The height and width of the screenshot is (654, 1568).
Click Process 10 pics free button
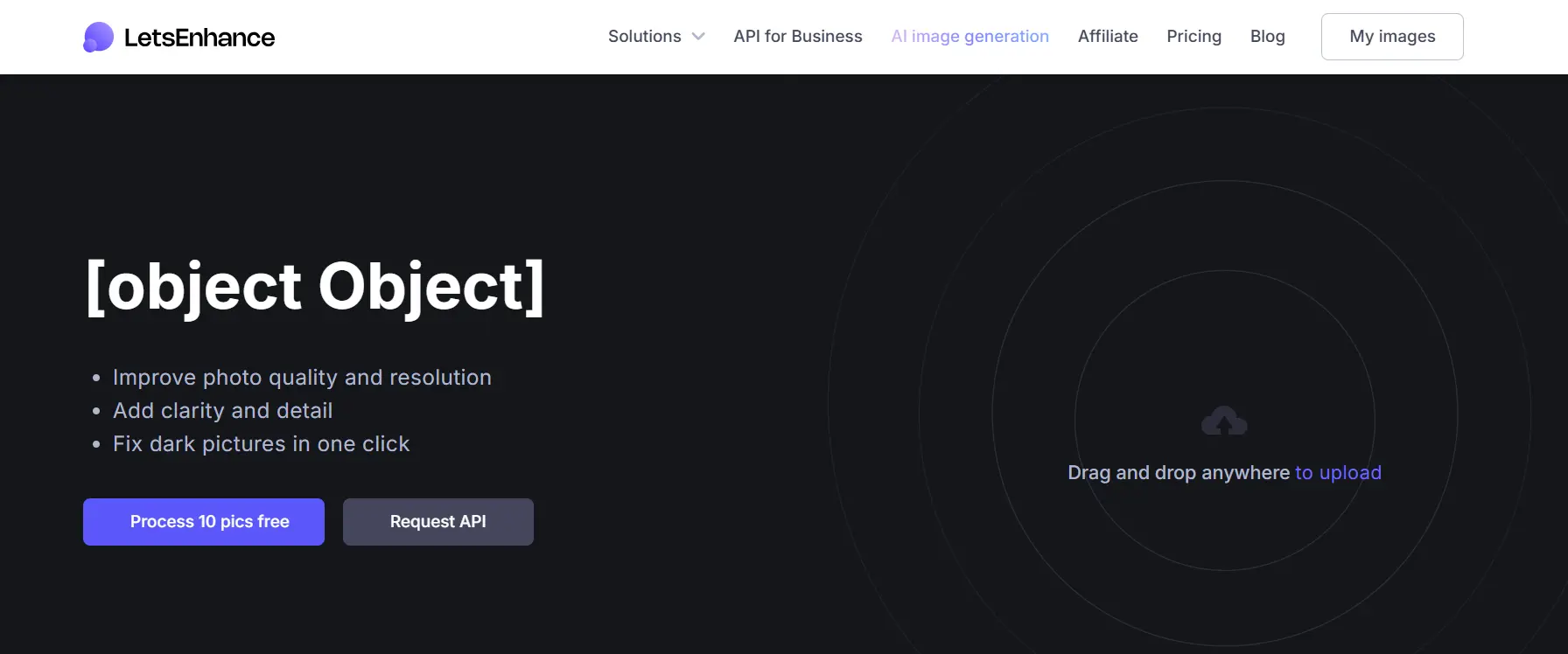[204, 522]
